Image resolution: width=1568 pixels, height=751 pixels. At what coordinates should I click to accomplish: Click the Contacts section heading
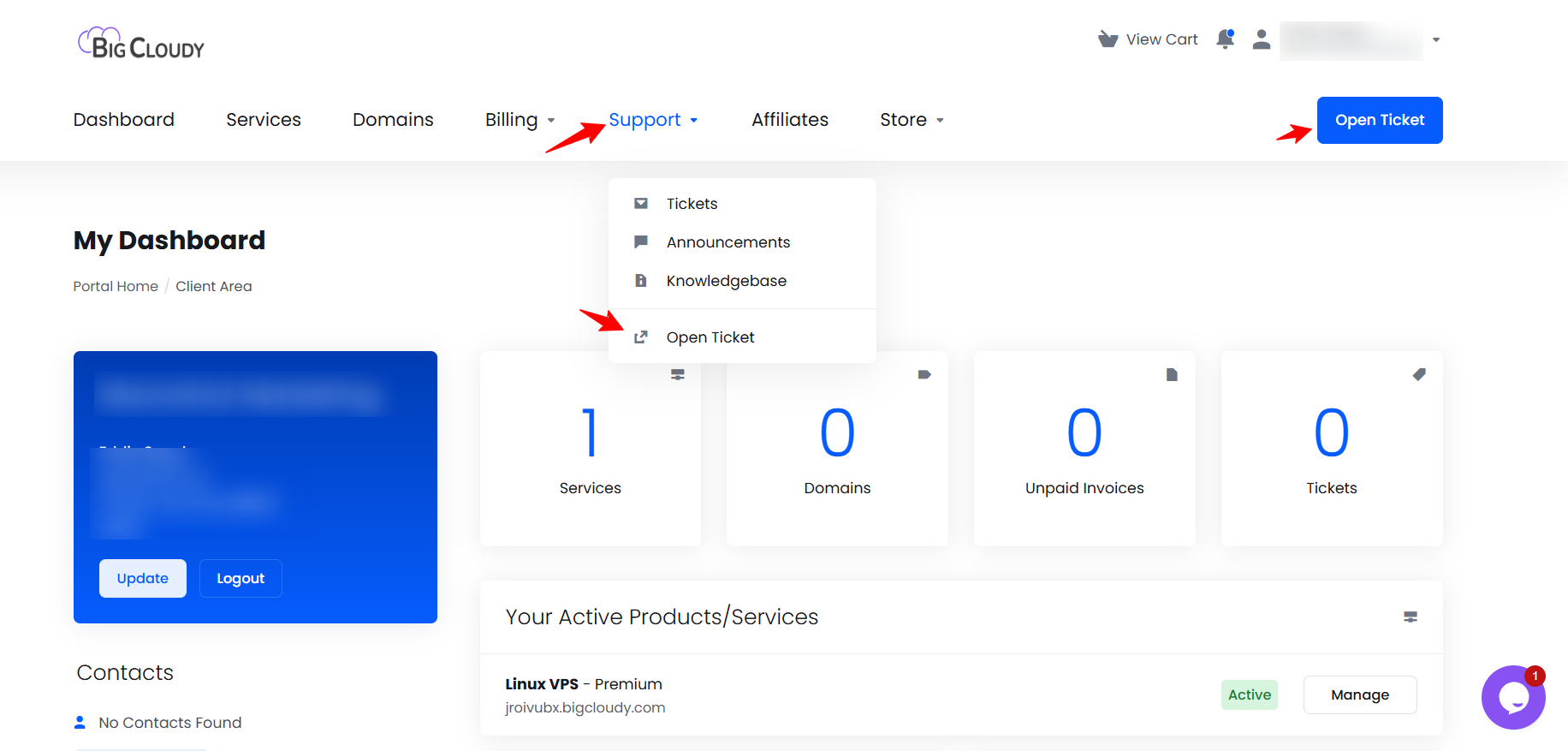(x=125, y=672)
